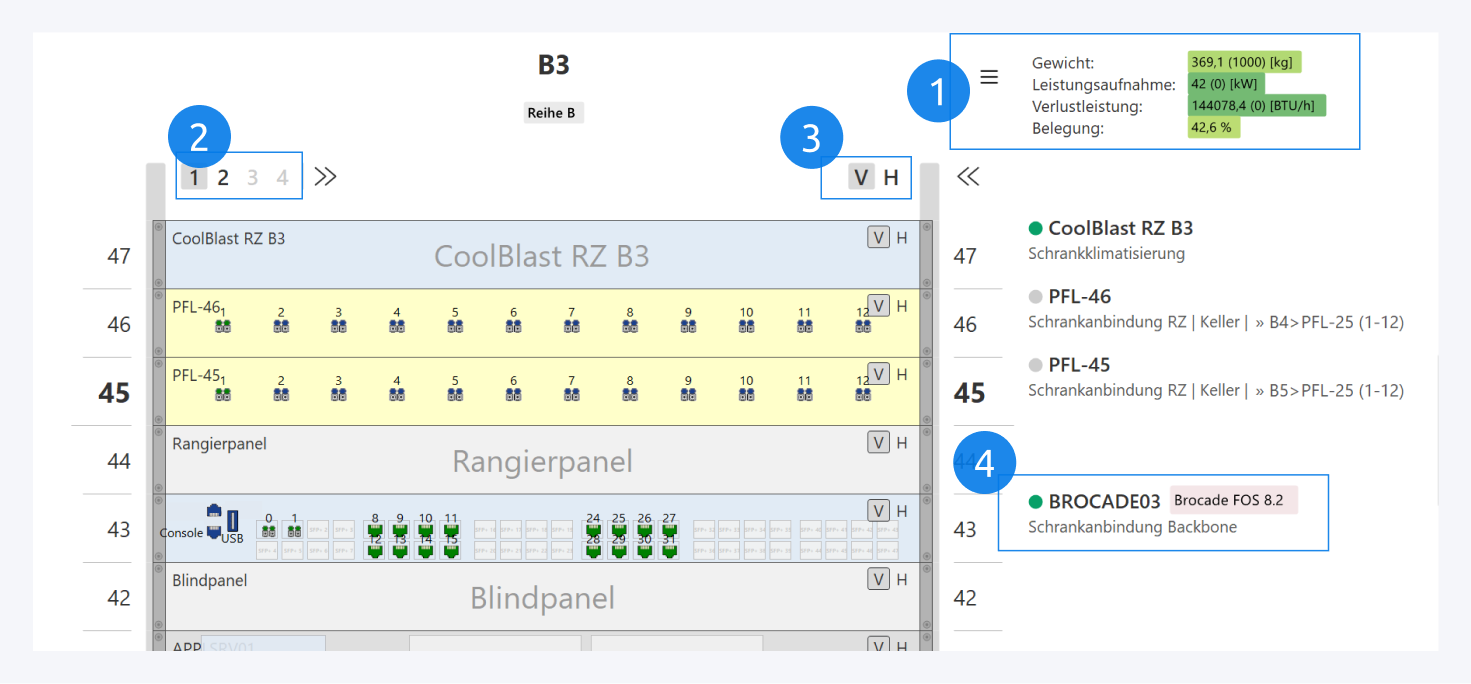Toggle the CoolBlast RZ B3 row to H
The height and width of the screenshot is (684, 1471).
(902, 238)
